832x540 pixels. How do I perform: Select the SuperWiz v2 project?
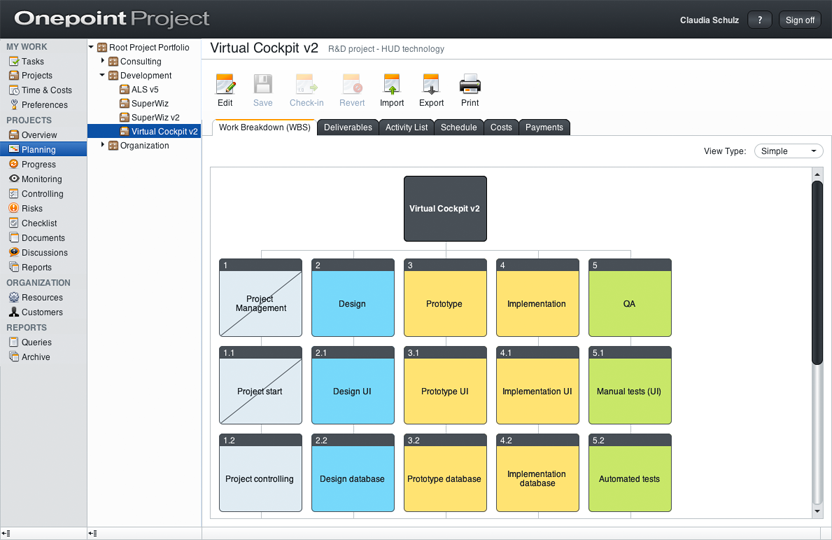(x=155, y=117)
